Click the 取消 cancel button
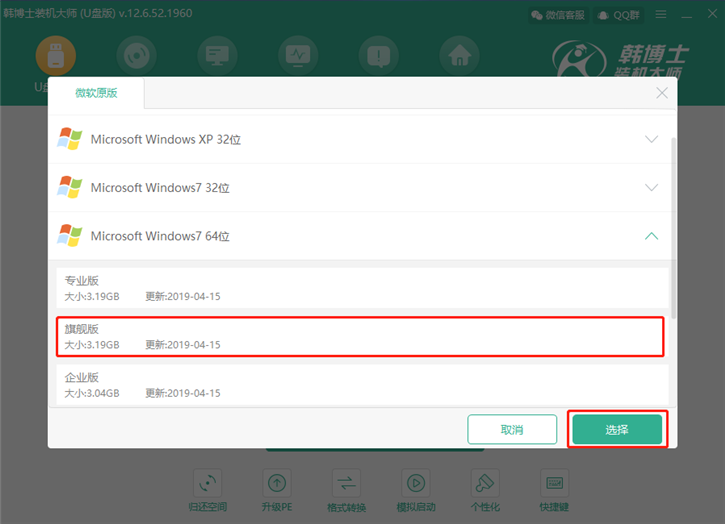725x524 pixels. 512,430
